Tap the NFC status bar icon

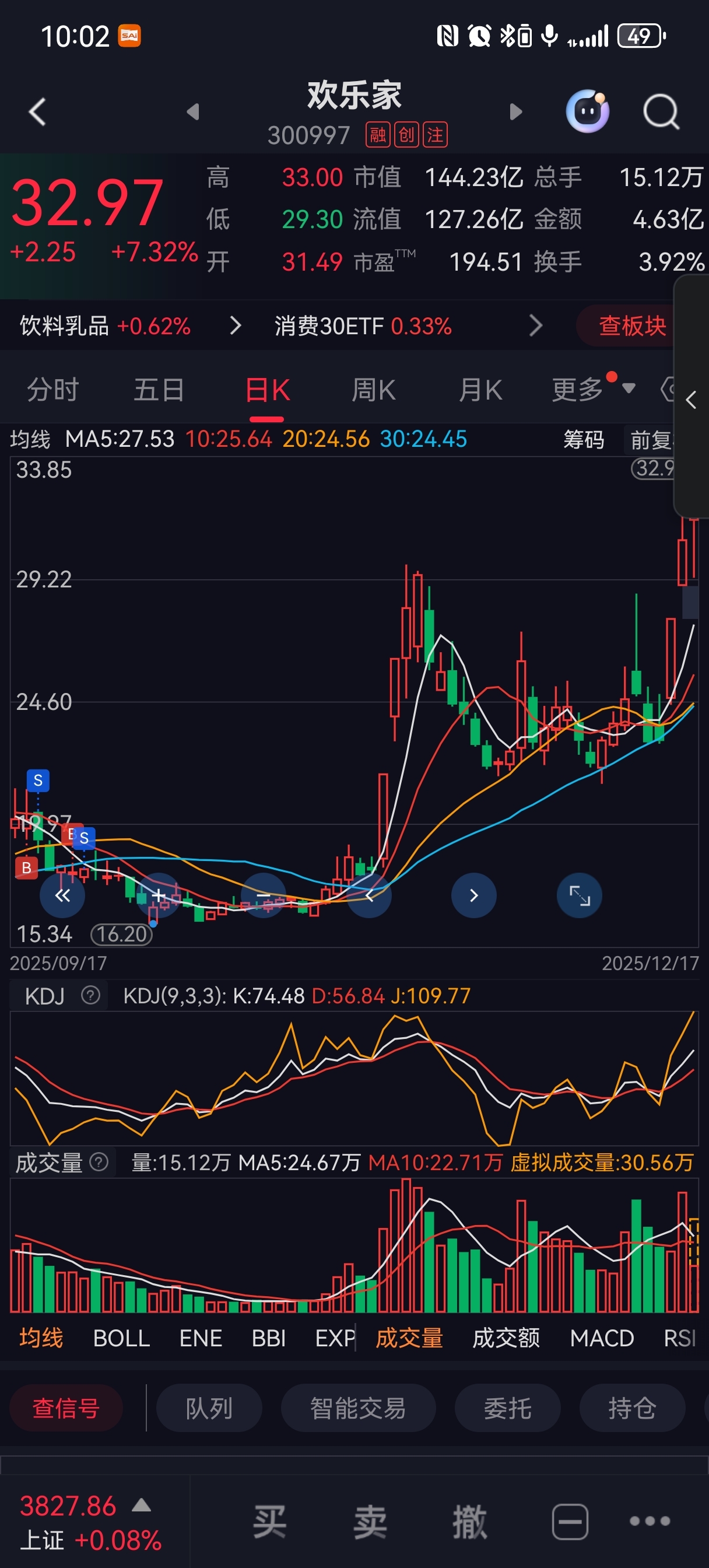447,36
